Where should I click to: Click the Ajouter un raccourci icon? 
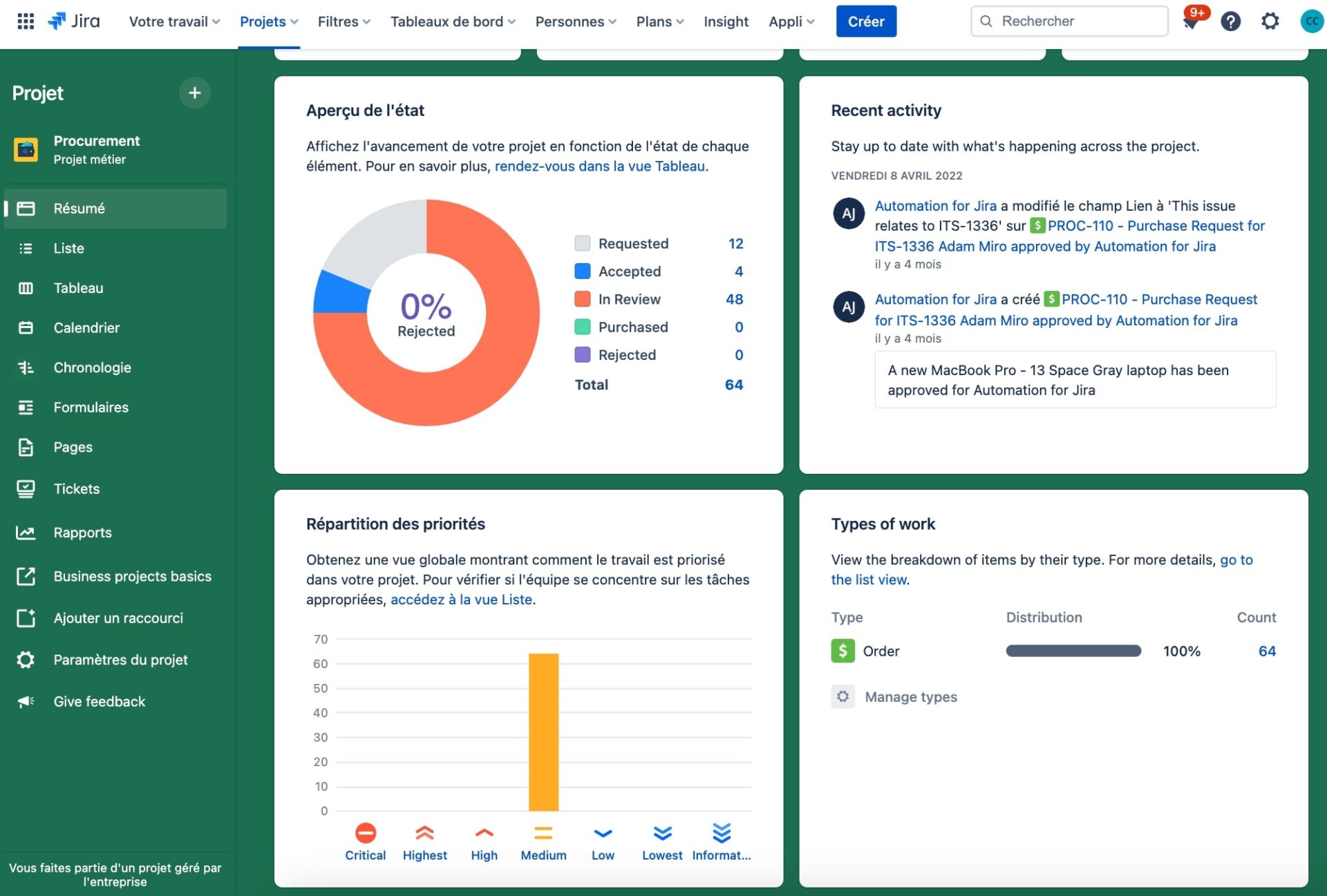pos(26,618)
